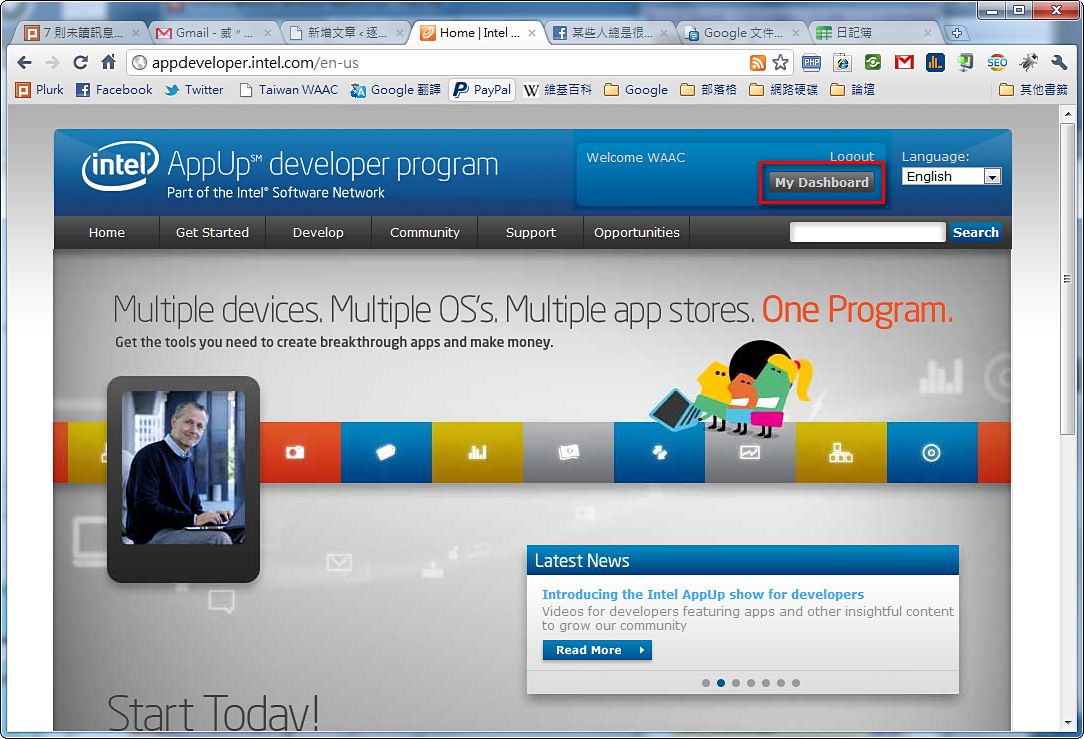Open the Taiwan WAAC bookmark
The width and height of the screenshot is (1084, 739).
(x=288, y=90)
